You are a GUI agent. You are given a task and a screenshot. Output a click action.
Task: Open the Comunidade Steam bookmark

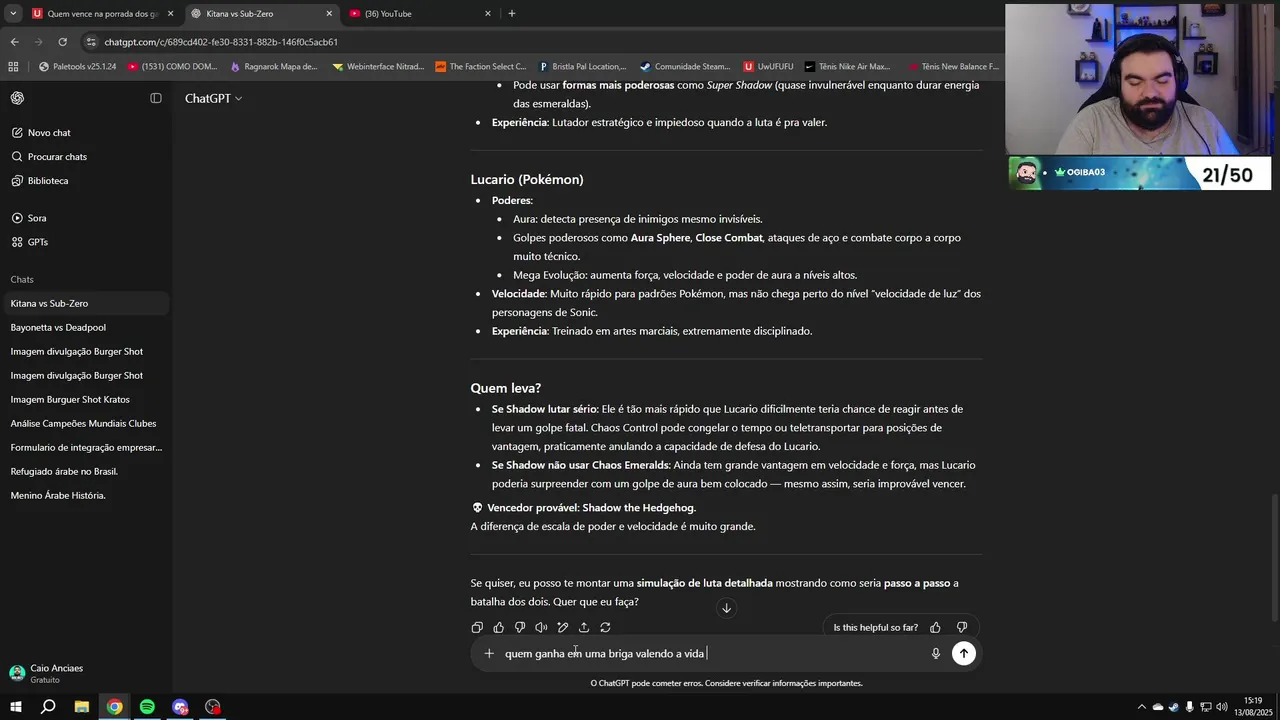685,67
